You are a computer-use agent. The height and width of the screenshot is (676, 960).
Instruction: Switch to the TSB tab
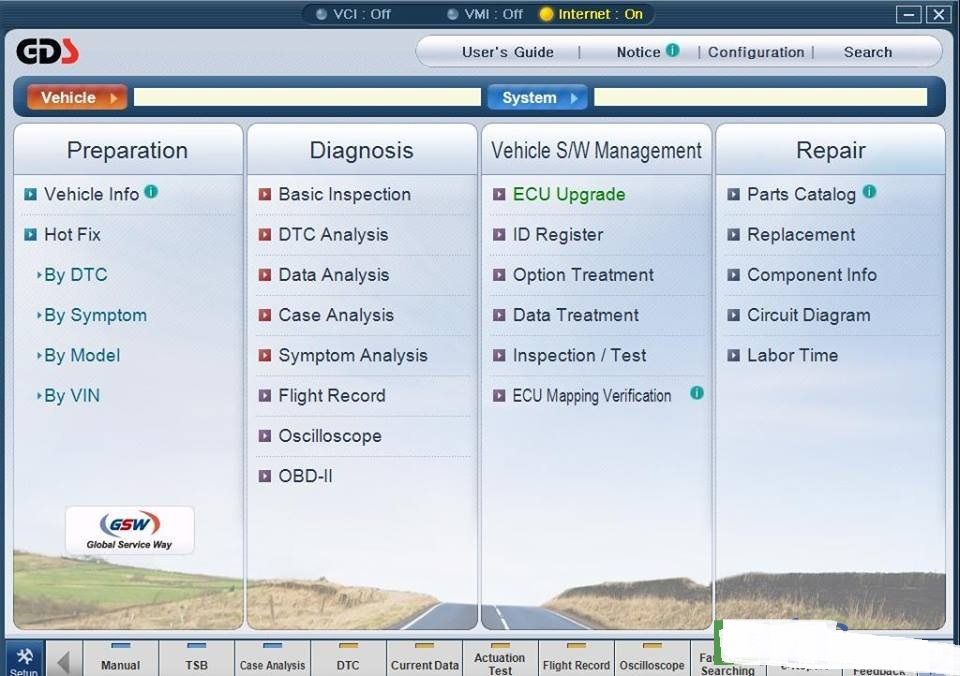click(x=196, y=659)
